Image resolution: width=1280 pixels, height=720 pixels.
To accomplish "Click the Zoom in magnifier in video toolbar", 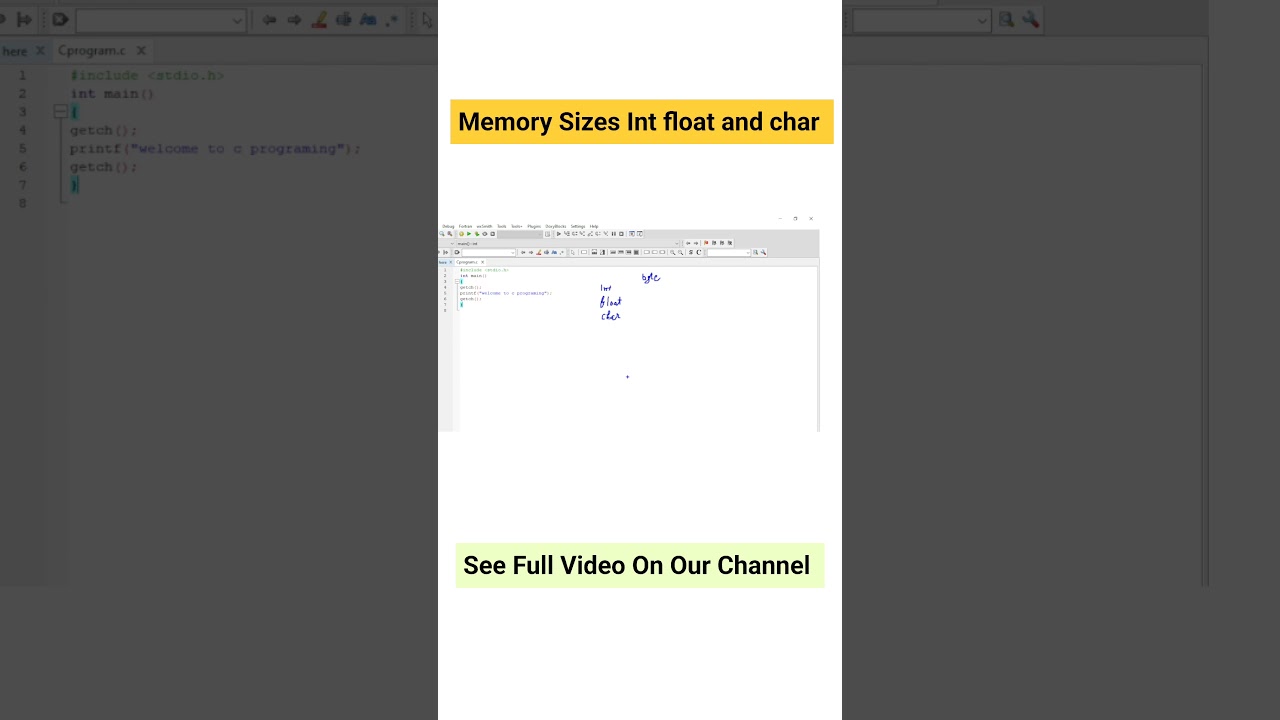I will pyautogui.click(x=672, y=252).
